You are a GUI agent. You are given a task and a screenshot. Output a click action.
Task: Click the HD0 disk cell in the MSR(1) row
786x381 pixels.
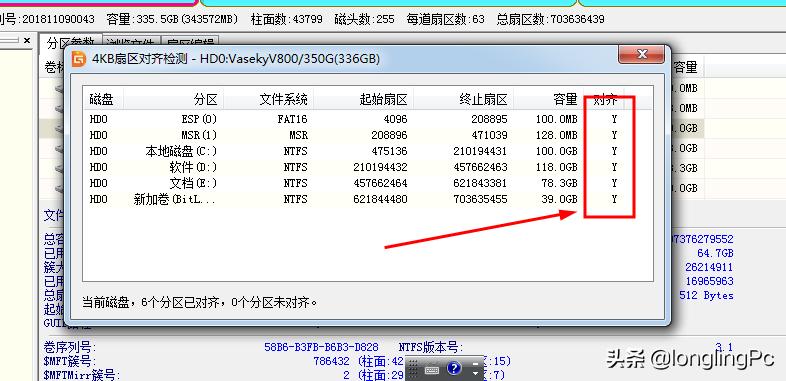tap(98, 135)
